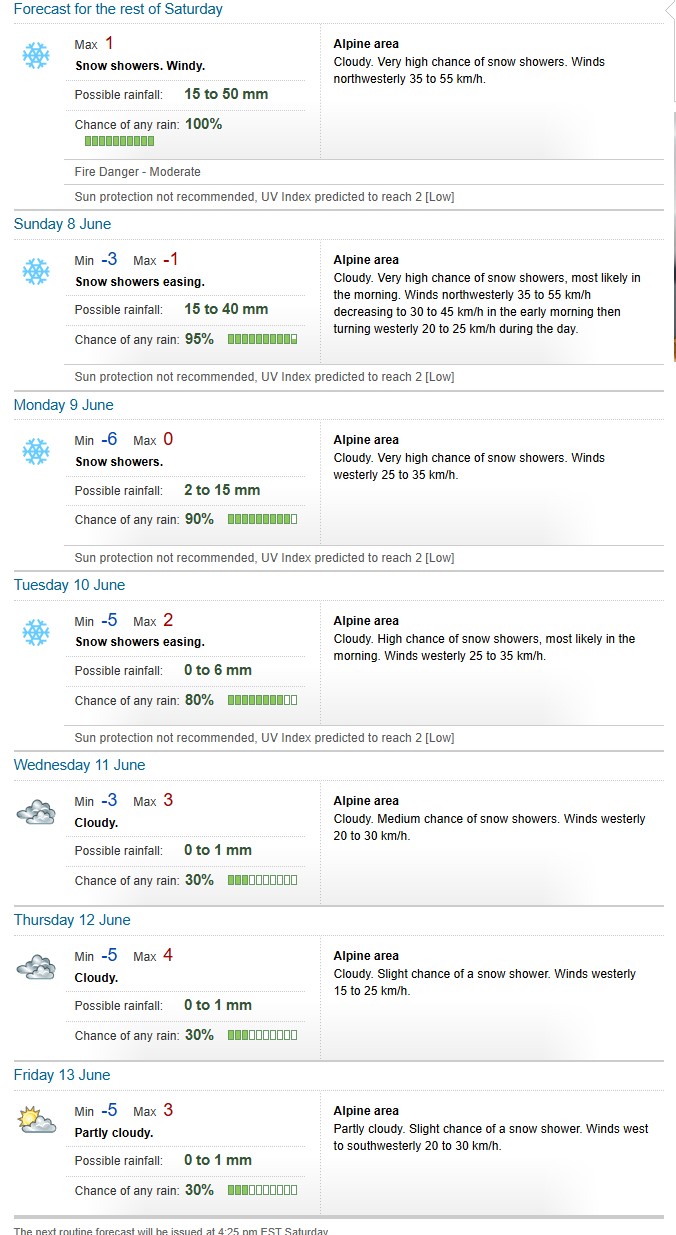Select the Monday 9 June date heading
Screen dimensions: 676x1235
tap(63, 405)
